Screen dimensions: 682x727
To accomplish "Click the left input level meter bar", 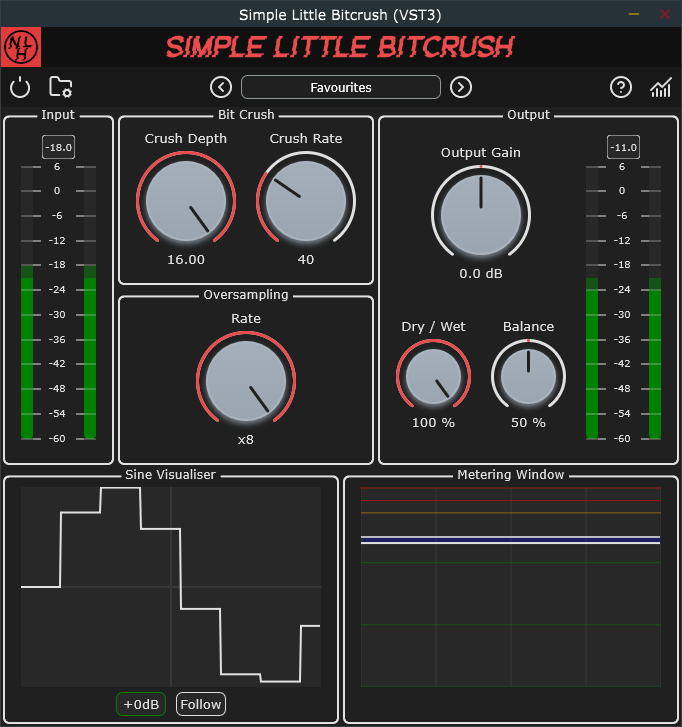I will 27,302.
